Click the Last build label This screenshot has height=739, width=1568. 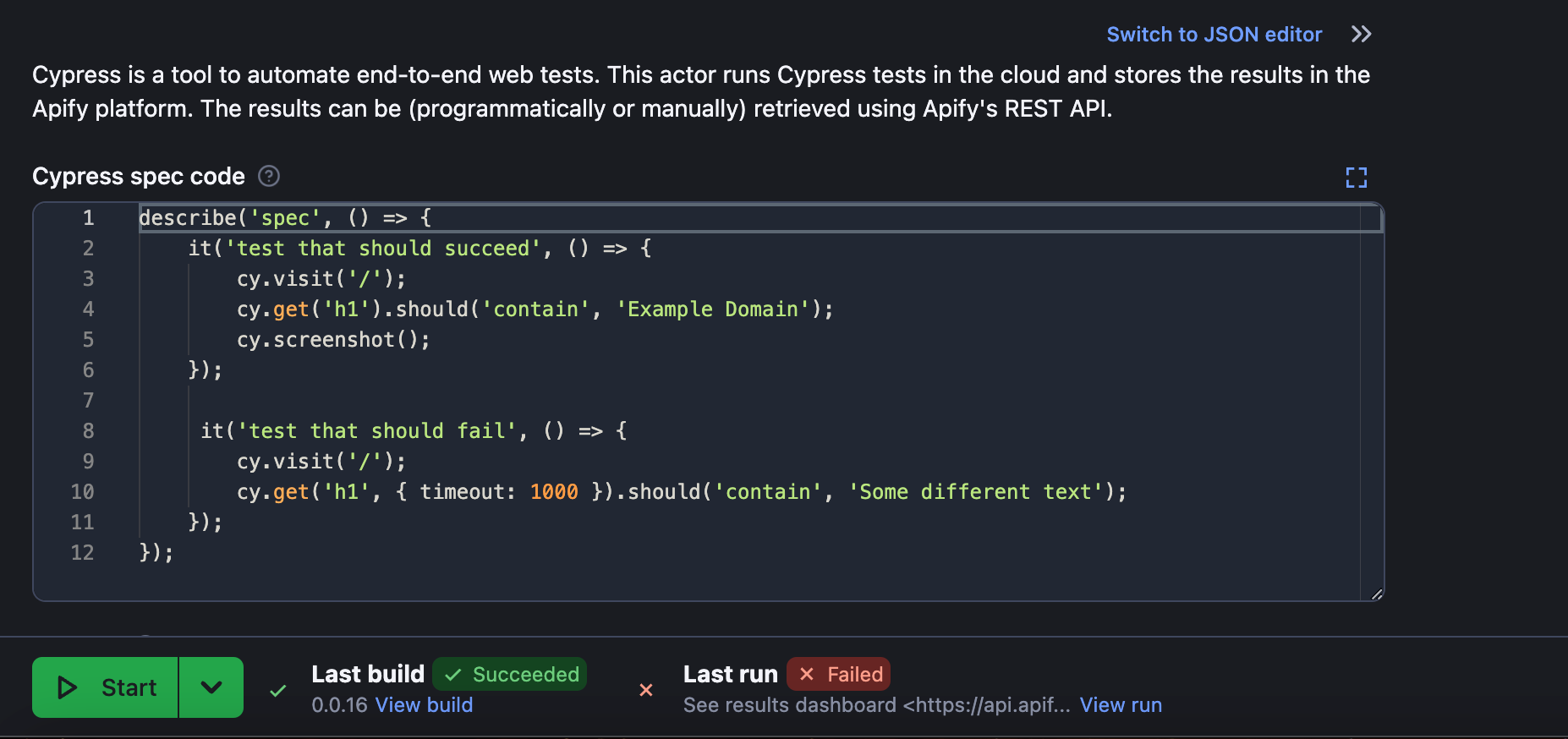pos(368,674)
